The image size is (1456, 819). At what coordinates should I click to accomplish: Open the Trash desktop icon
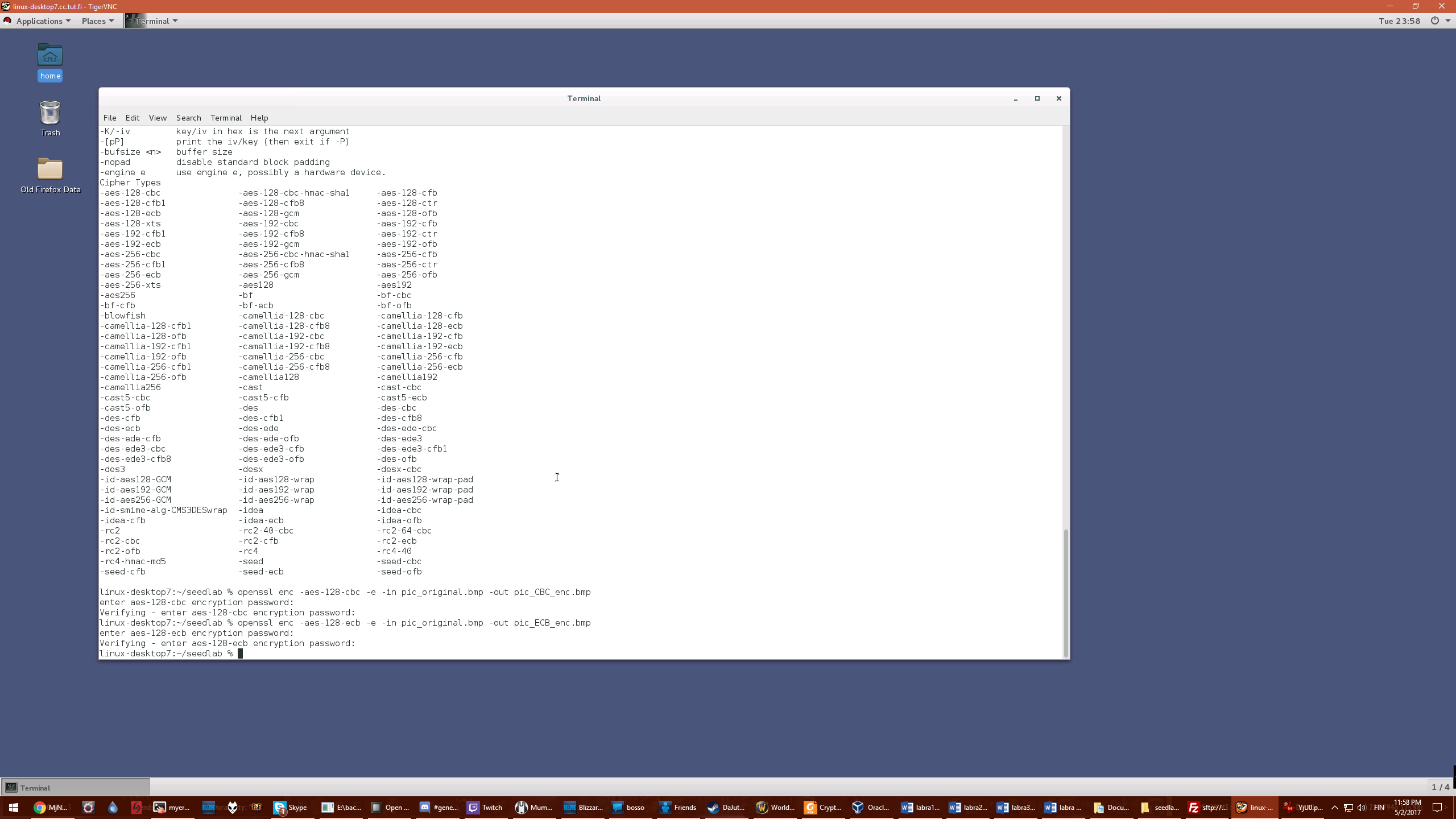click(50, 113)
